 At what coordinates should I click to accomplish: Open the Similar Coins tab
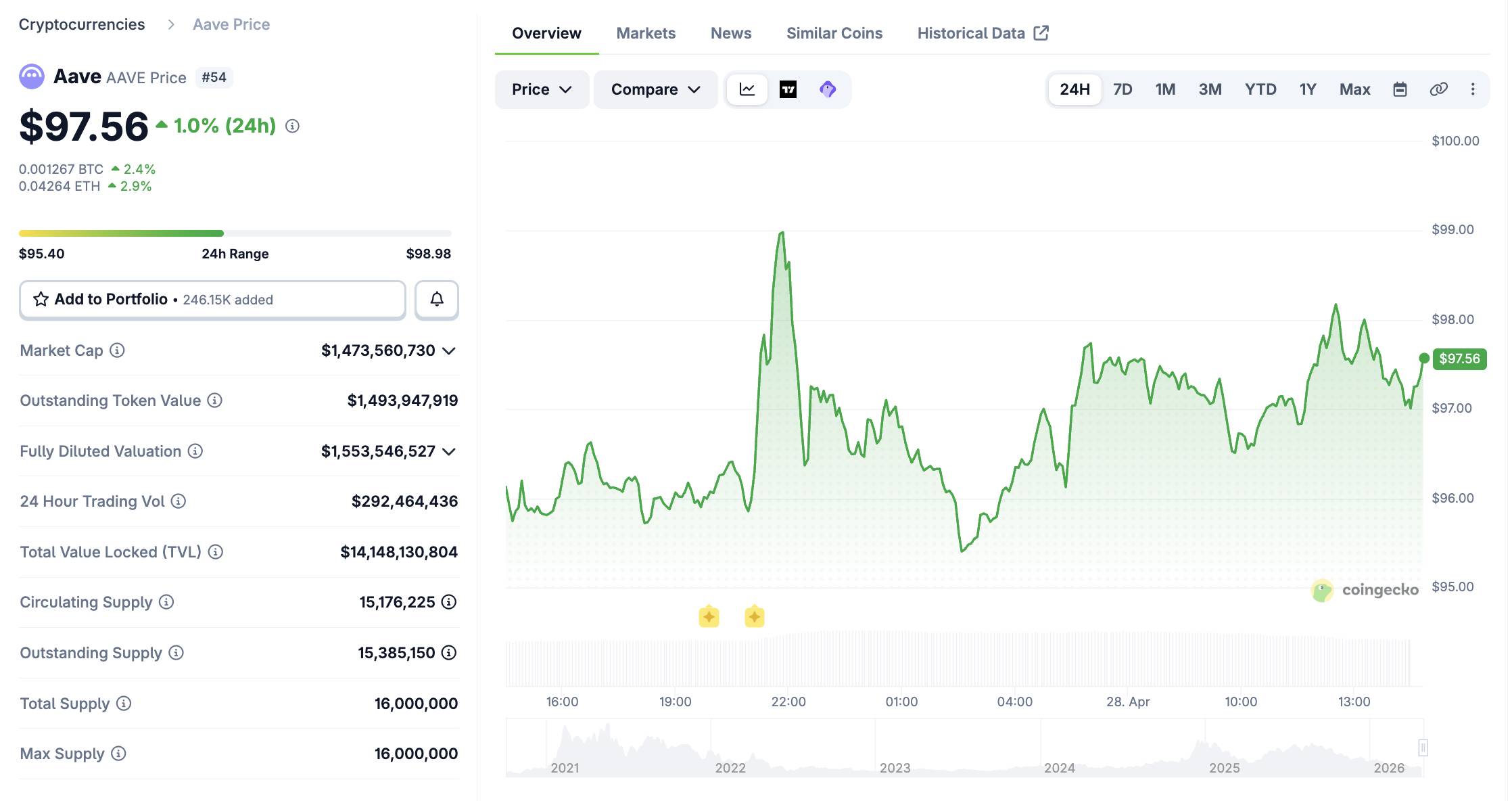834,33
